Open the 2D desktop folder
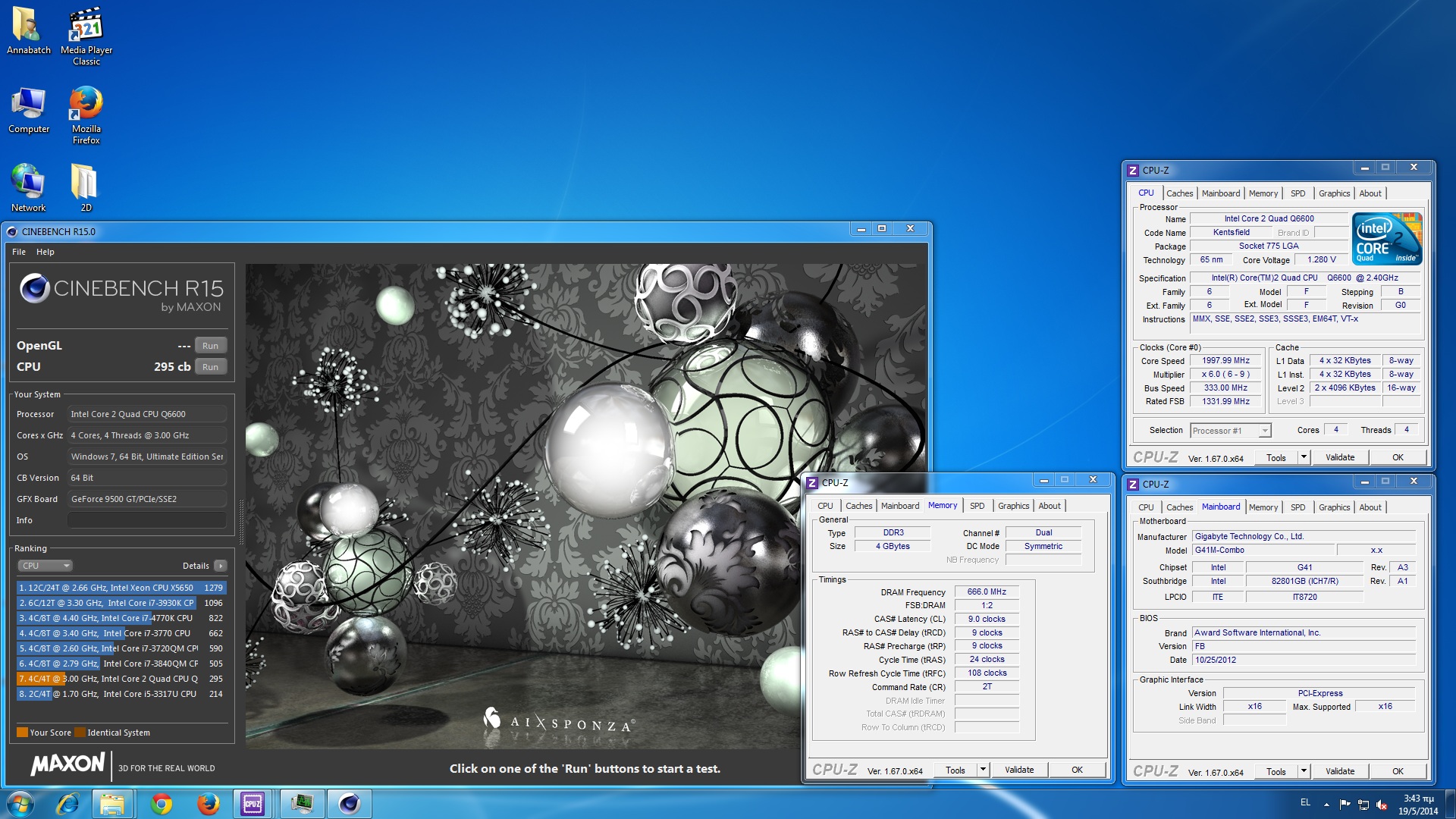Viewport: 1456px width, 819px height. (86, 187)
